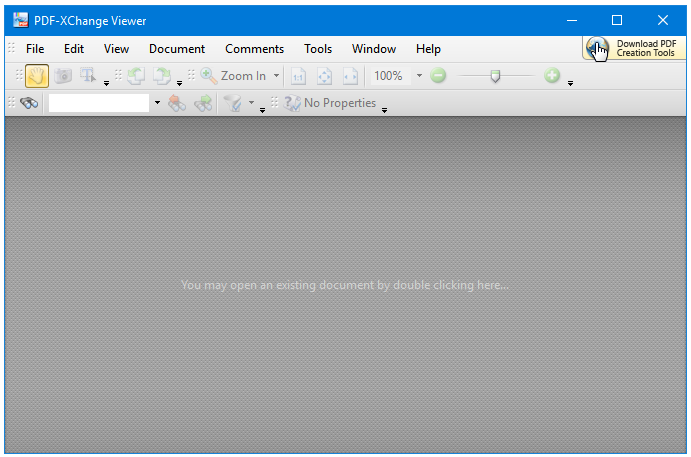The width and height of the screenshot is (691, 457).
Task: Open the Window menu
Action: pyautogui.click(x=374, y=49)
